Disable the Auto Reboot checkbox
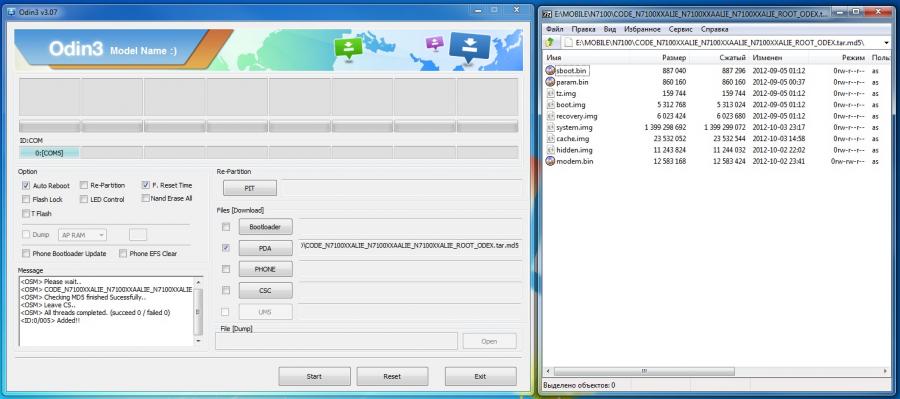This screenshot has width=900, height=399. point(26,185)
